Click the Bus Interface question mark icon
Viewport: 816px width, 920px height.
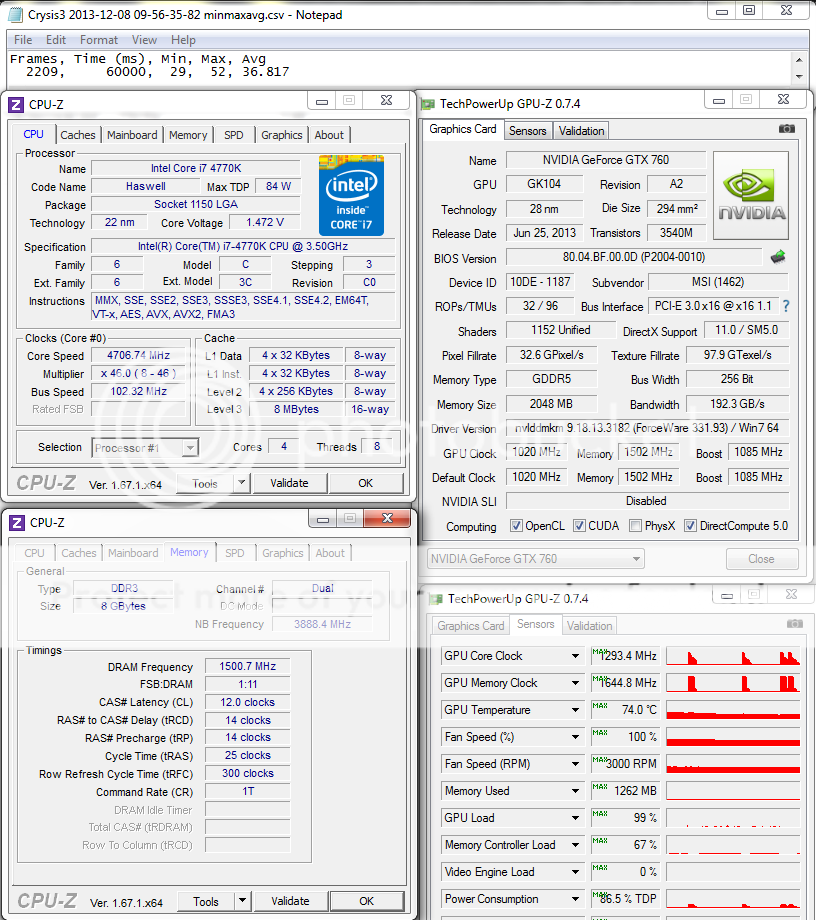click(x=786, y=306)
